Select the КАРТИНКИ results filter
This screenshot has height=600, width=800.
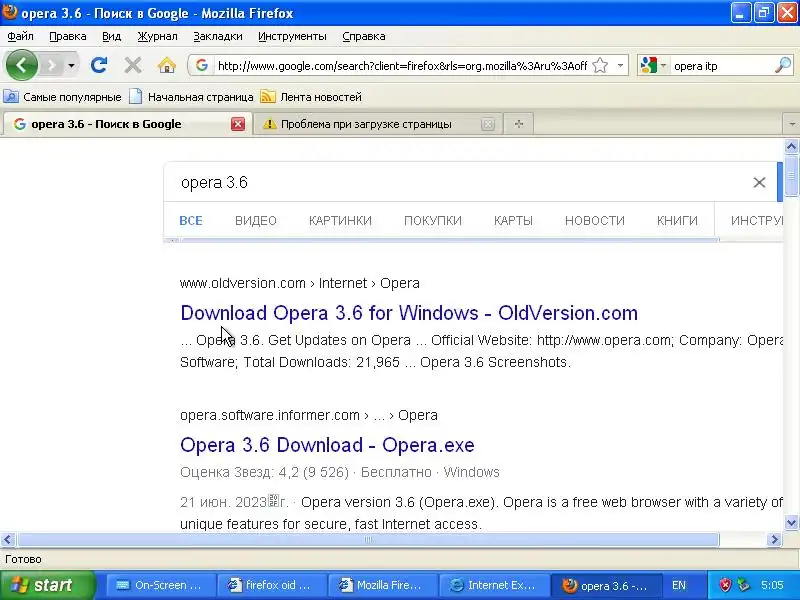point(340,220)
